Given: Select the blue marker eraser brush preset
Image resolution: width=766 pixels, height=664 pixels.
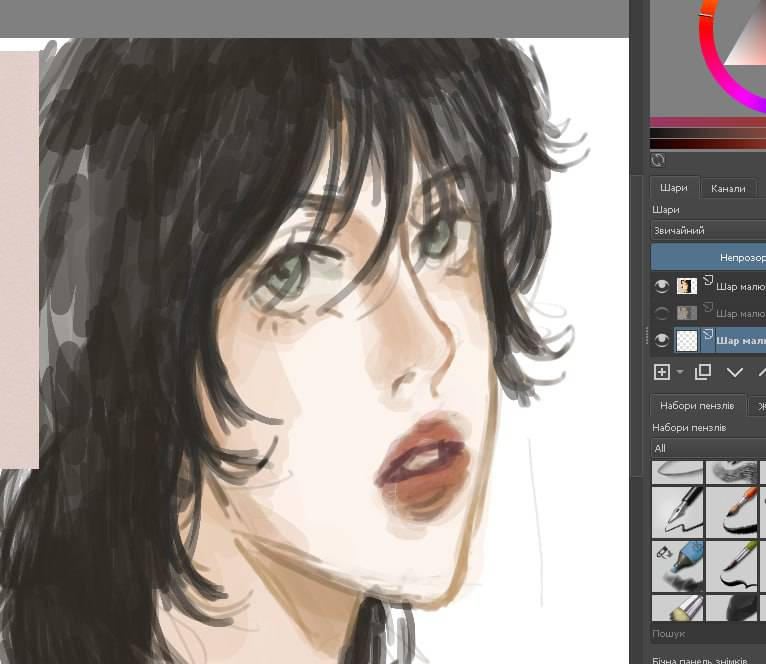Looking at the screenshot, I should click(678, 566).
